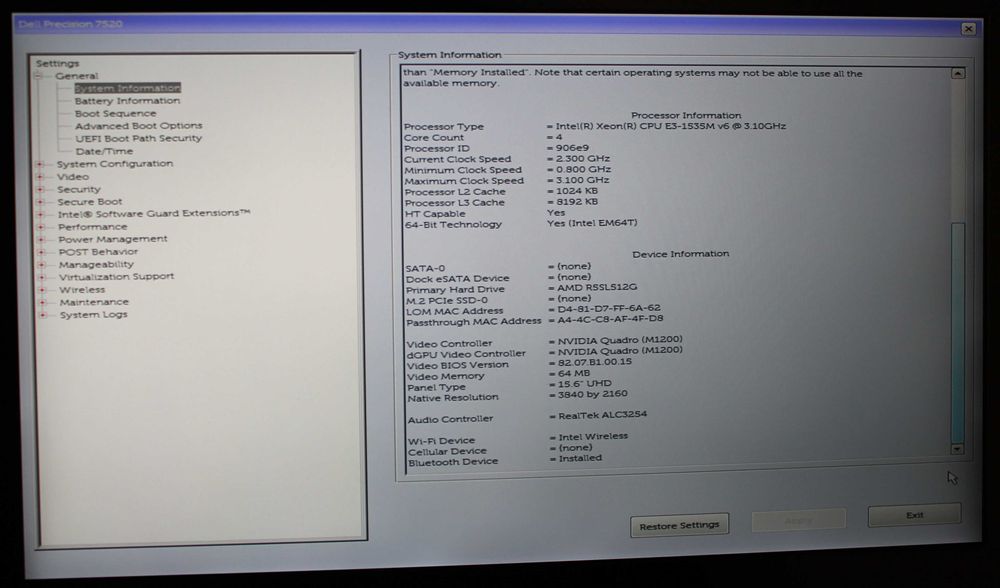Expand the Virtualization Support node
This screenshot has width=1000, height=588.
point(43,277)
